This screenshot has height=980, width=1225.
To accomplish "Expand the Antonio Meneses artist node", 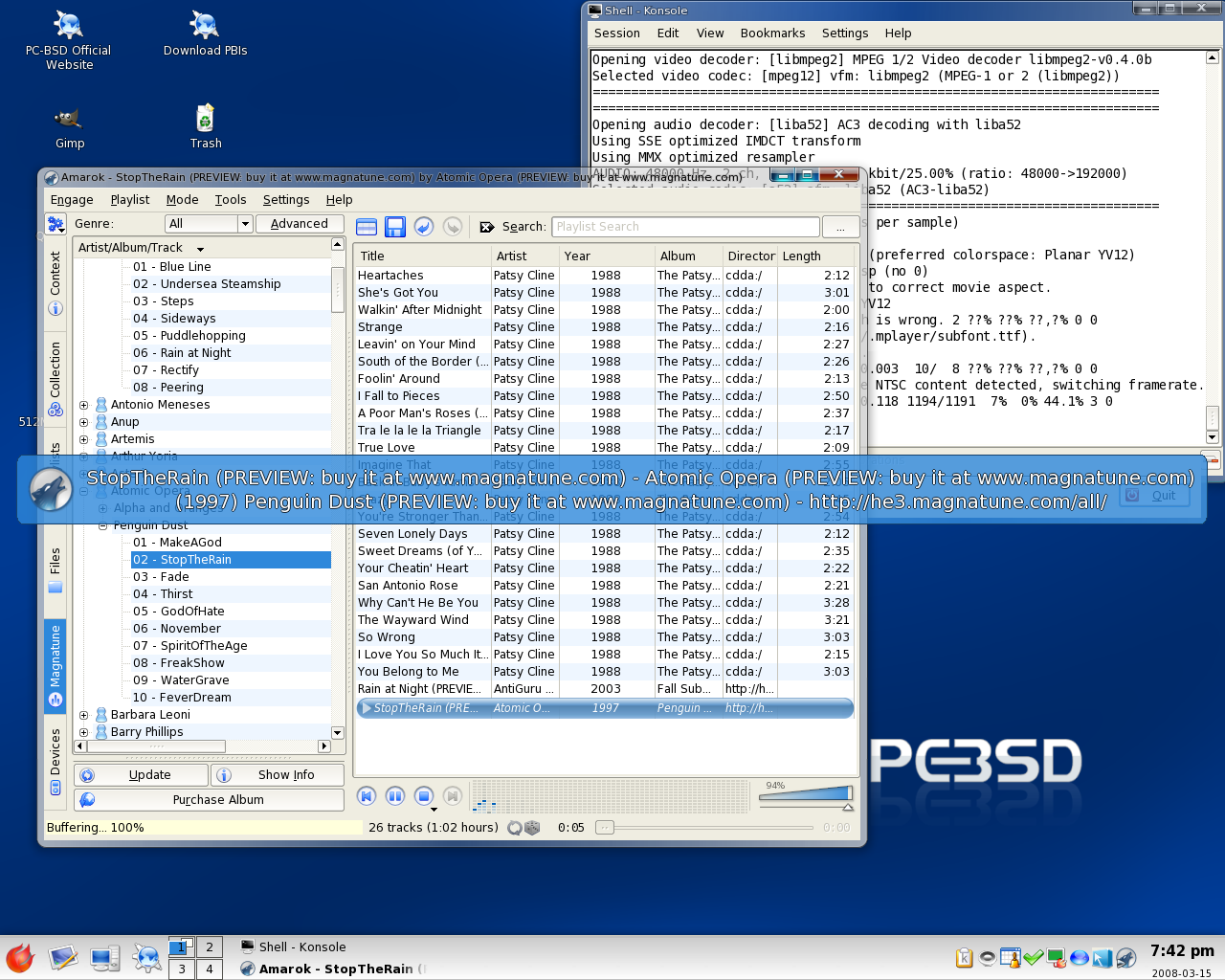I will coord(84,405).
